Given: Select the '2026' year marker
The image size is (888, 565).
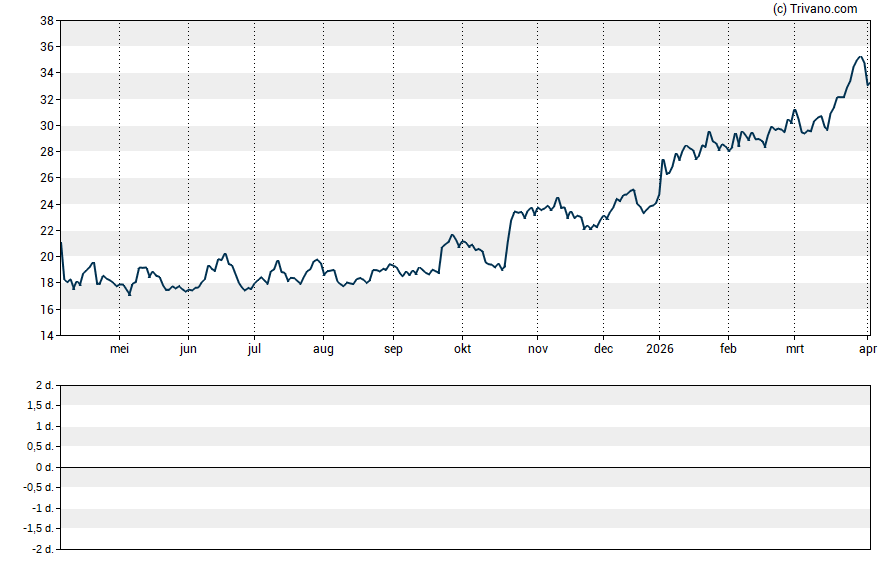Looking at the screenshot, I should click(659, 349).
